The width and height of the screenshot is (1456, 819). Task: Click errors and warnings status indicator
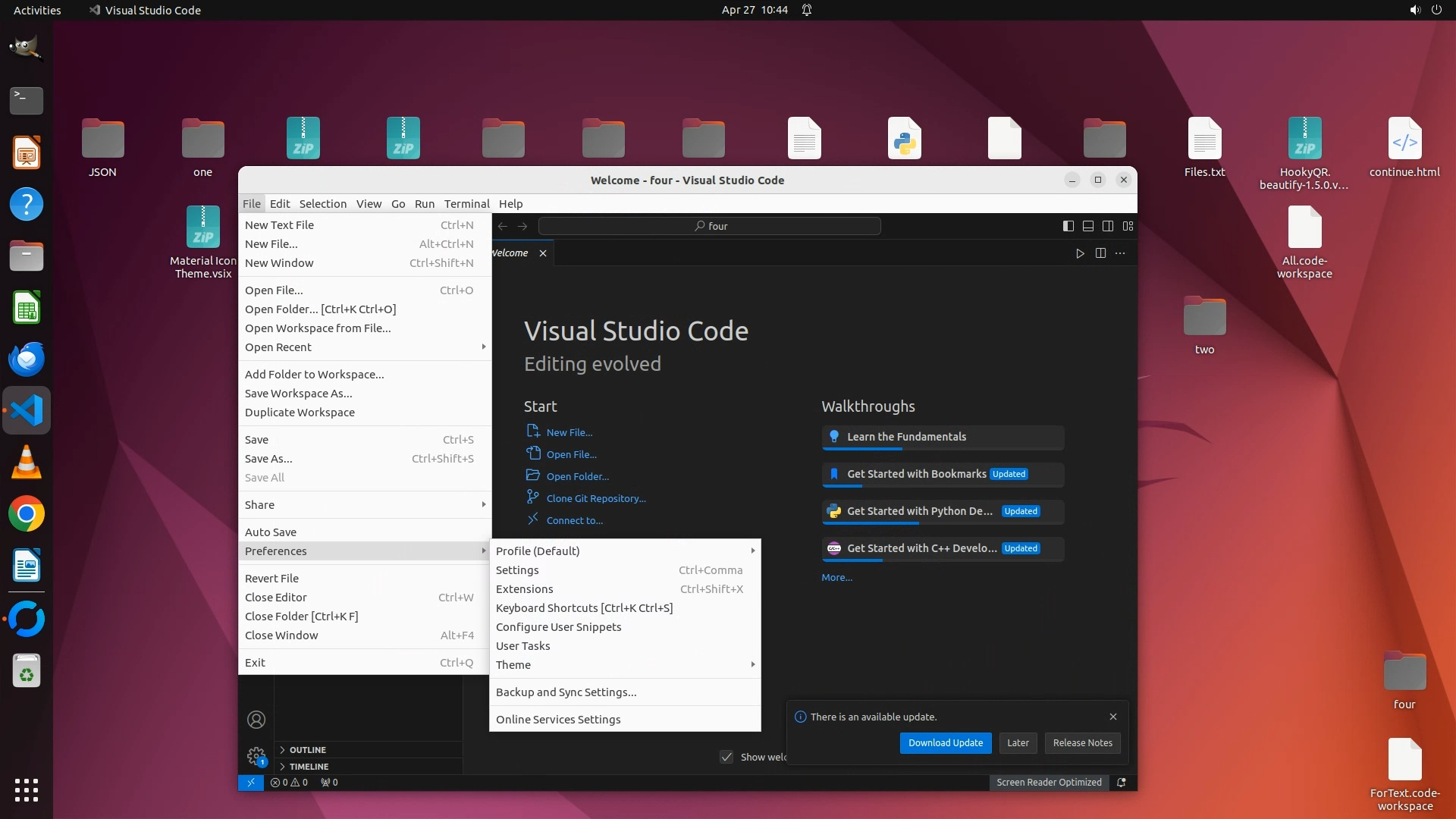coord(289,782)
